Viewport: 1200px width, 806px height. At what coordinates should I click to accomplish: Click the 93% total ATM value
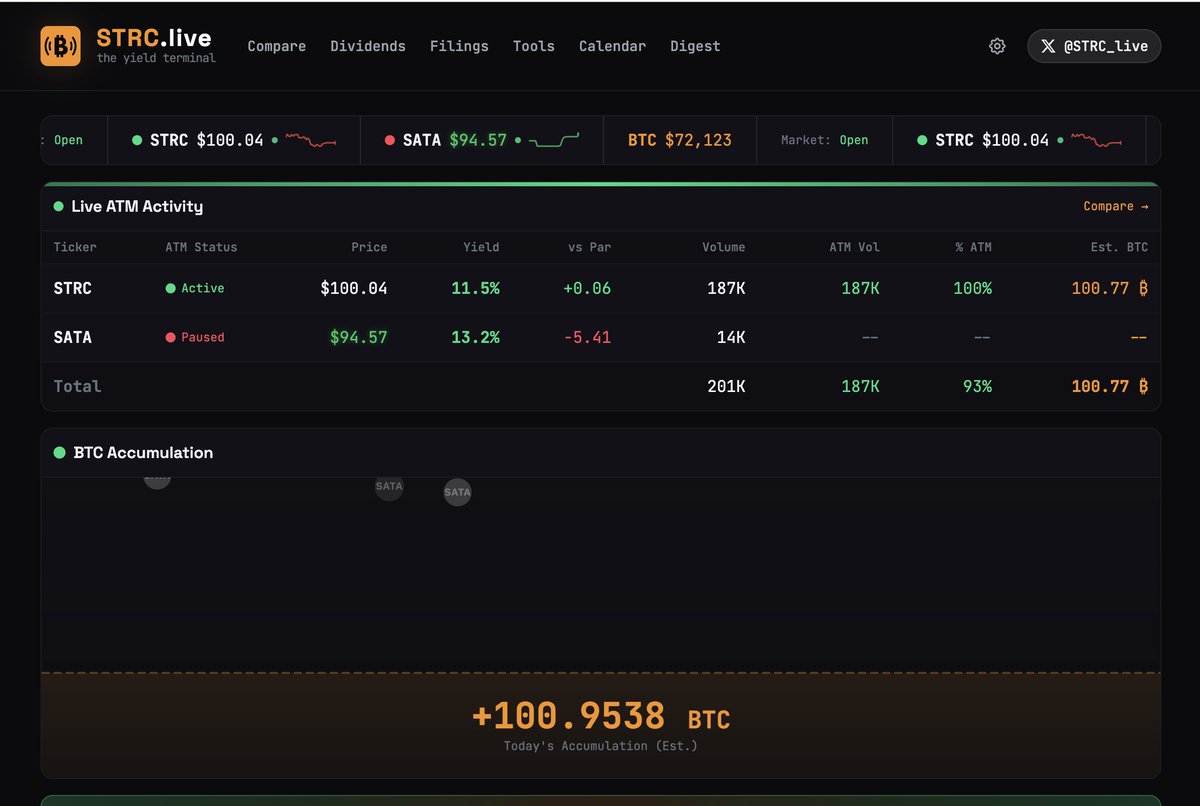pyautogui.click(x=977, y=386)
